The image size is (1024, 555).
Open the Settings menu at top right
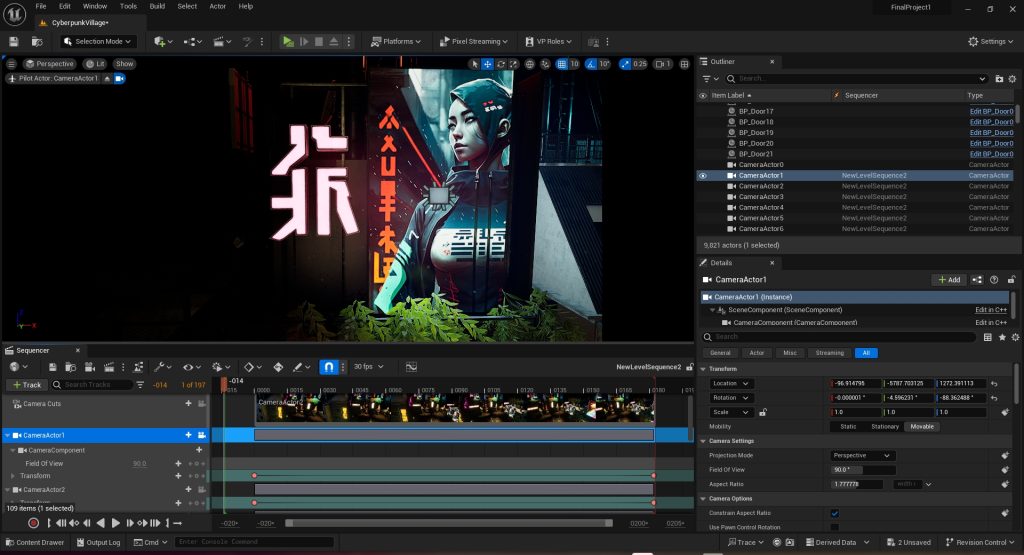[991, 41]
